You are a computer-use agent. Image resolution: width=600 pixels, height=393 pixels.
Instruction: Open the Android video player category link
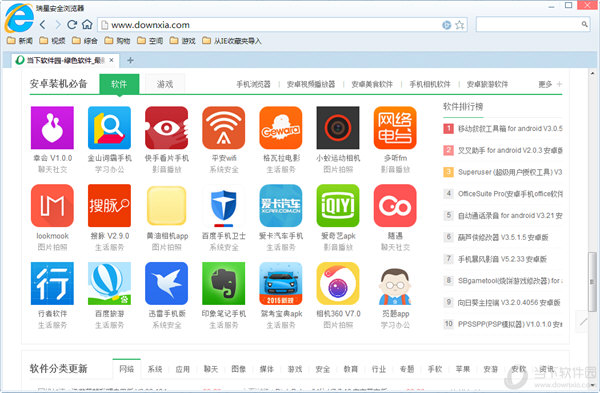coord(311,84)
